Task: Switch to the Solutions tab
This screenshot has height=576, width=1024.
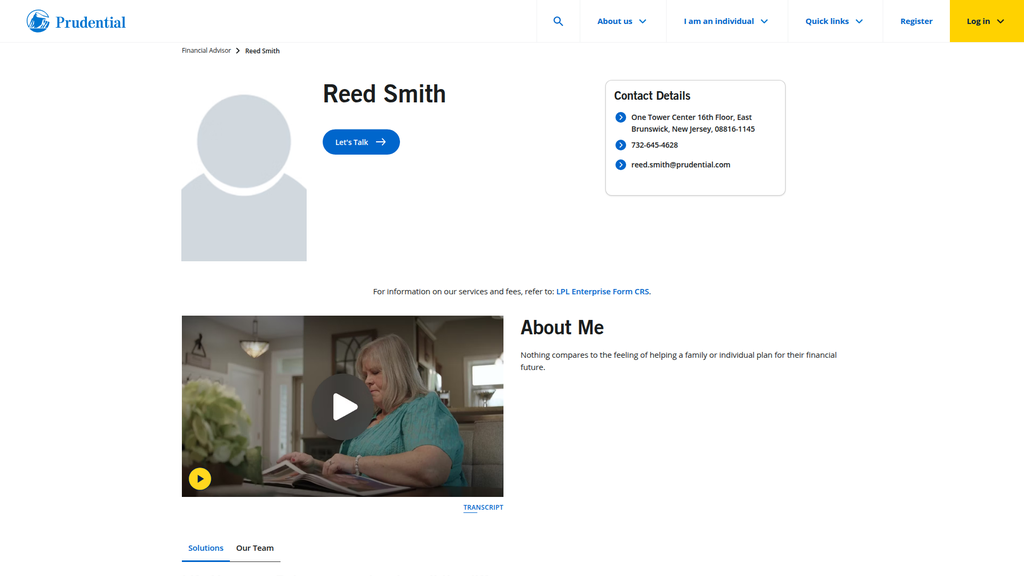Action: coord(206,548)
